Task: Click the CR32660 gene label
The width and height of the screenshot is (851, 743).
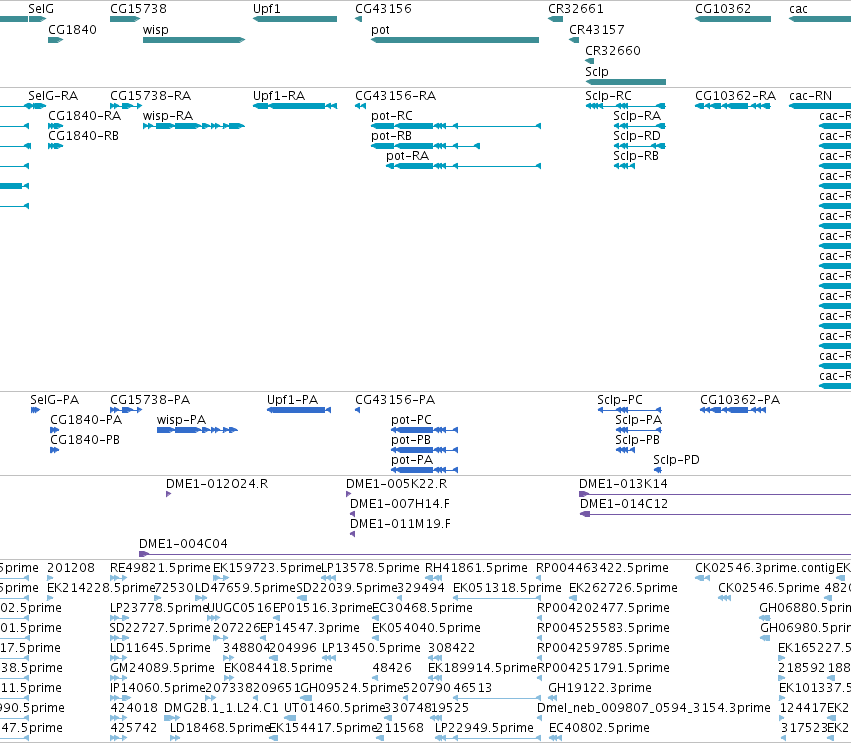Action: pyautogui.click(x=613, y=50)
